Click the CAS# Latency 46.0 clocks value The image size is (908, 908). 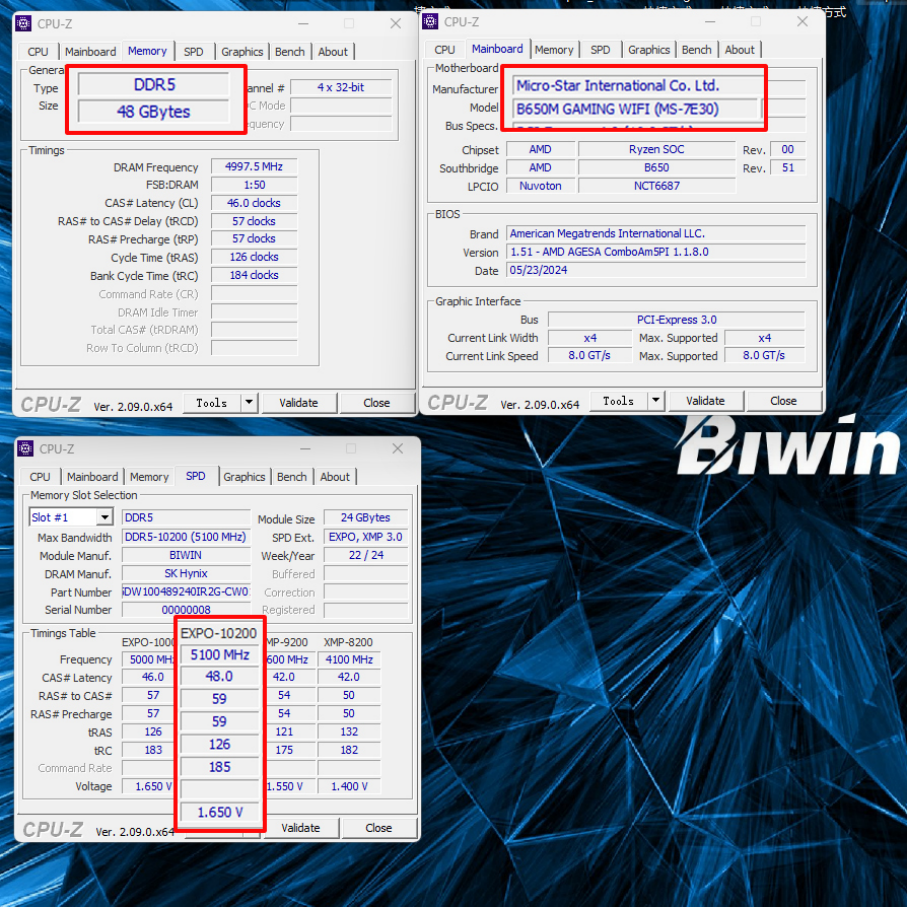pos(254,203)
